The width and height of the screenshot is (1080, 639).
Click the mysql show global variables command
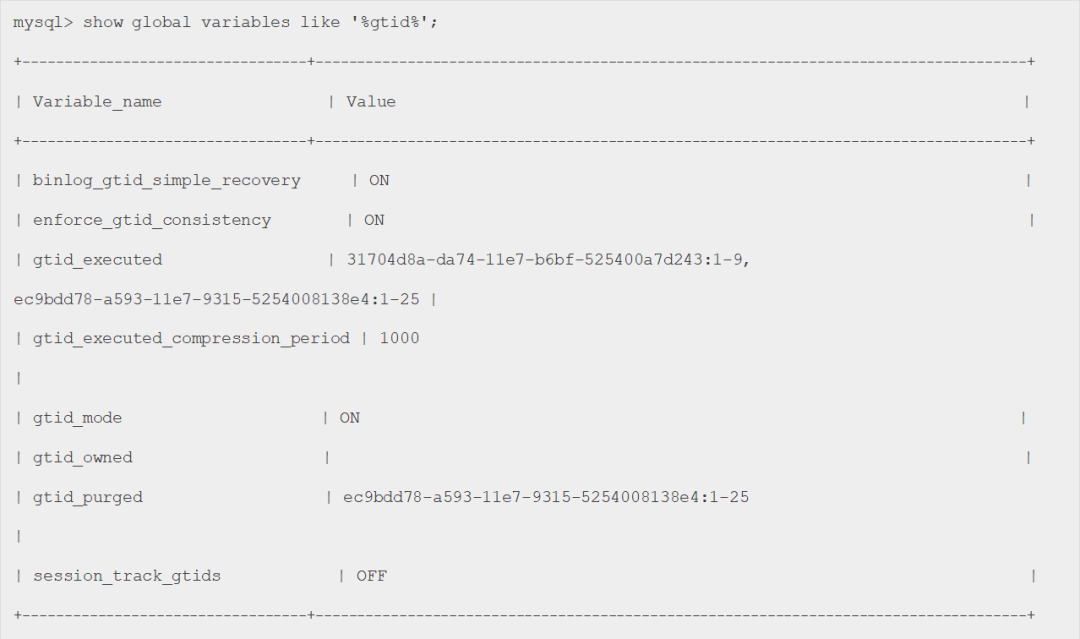225,22
